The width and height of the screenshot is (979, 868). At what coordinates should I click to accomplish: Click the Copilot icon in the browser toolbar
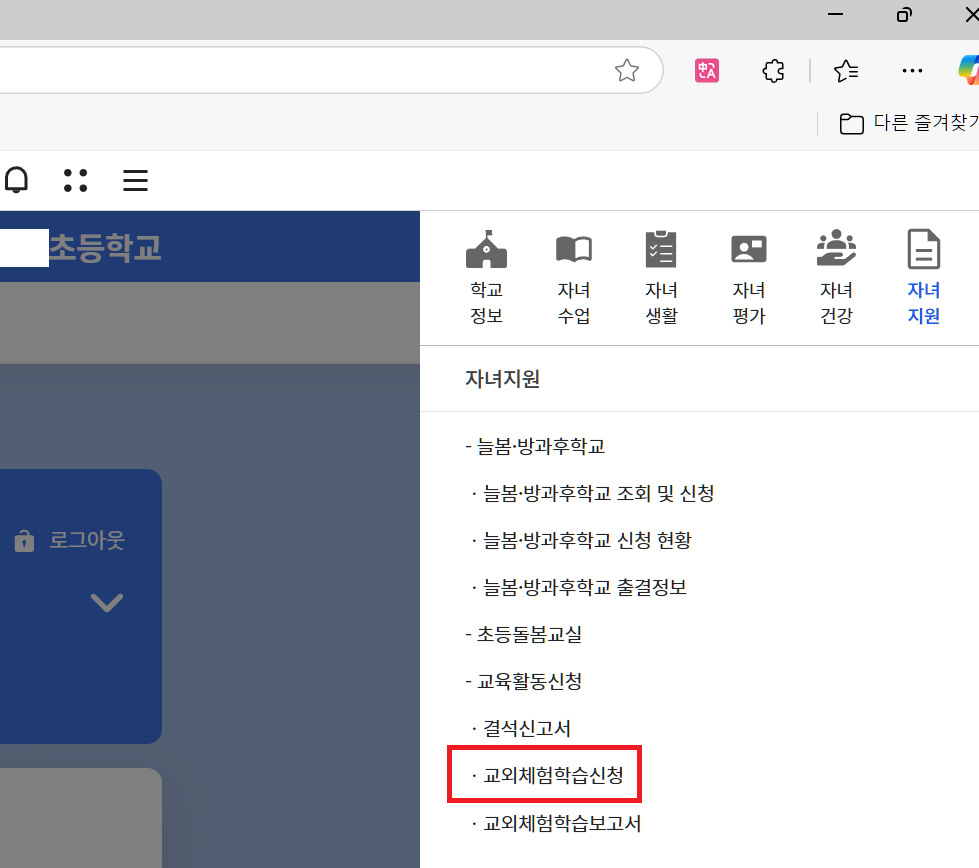(967, 70)
